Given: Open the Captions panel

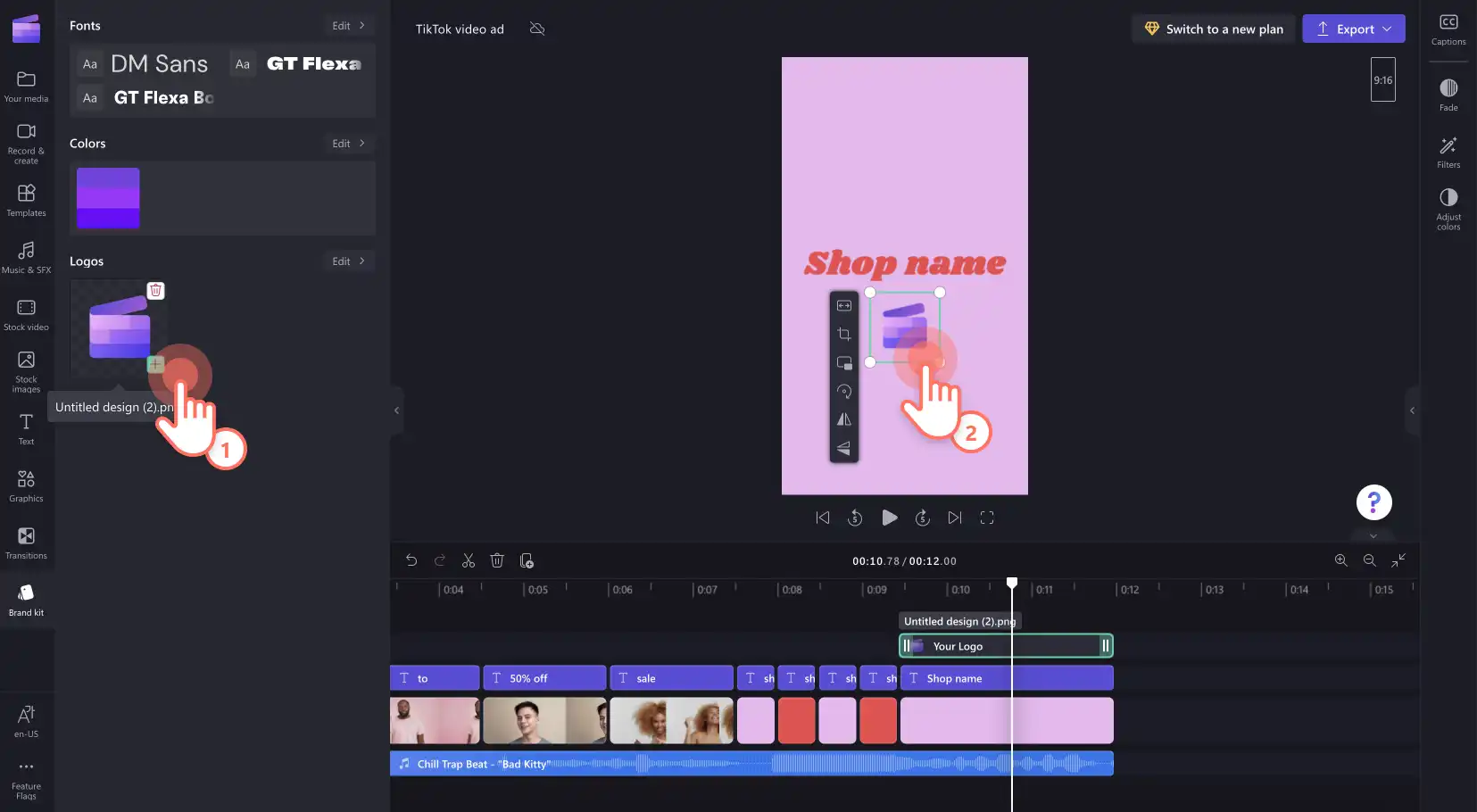Looking at the screenshot, I should 1448,29.
